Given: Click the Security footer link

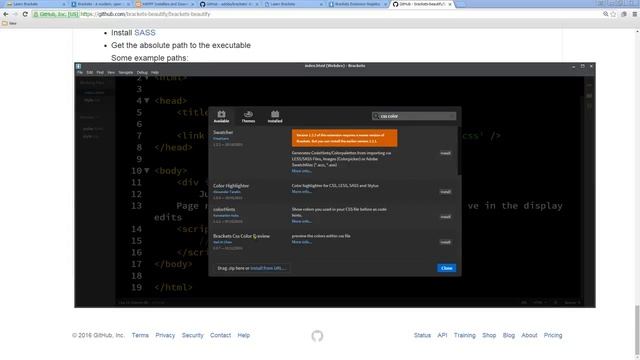Looking at the screenshot, I should pos(192,335).
